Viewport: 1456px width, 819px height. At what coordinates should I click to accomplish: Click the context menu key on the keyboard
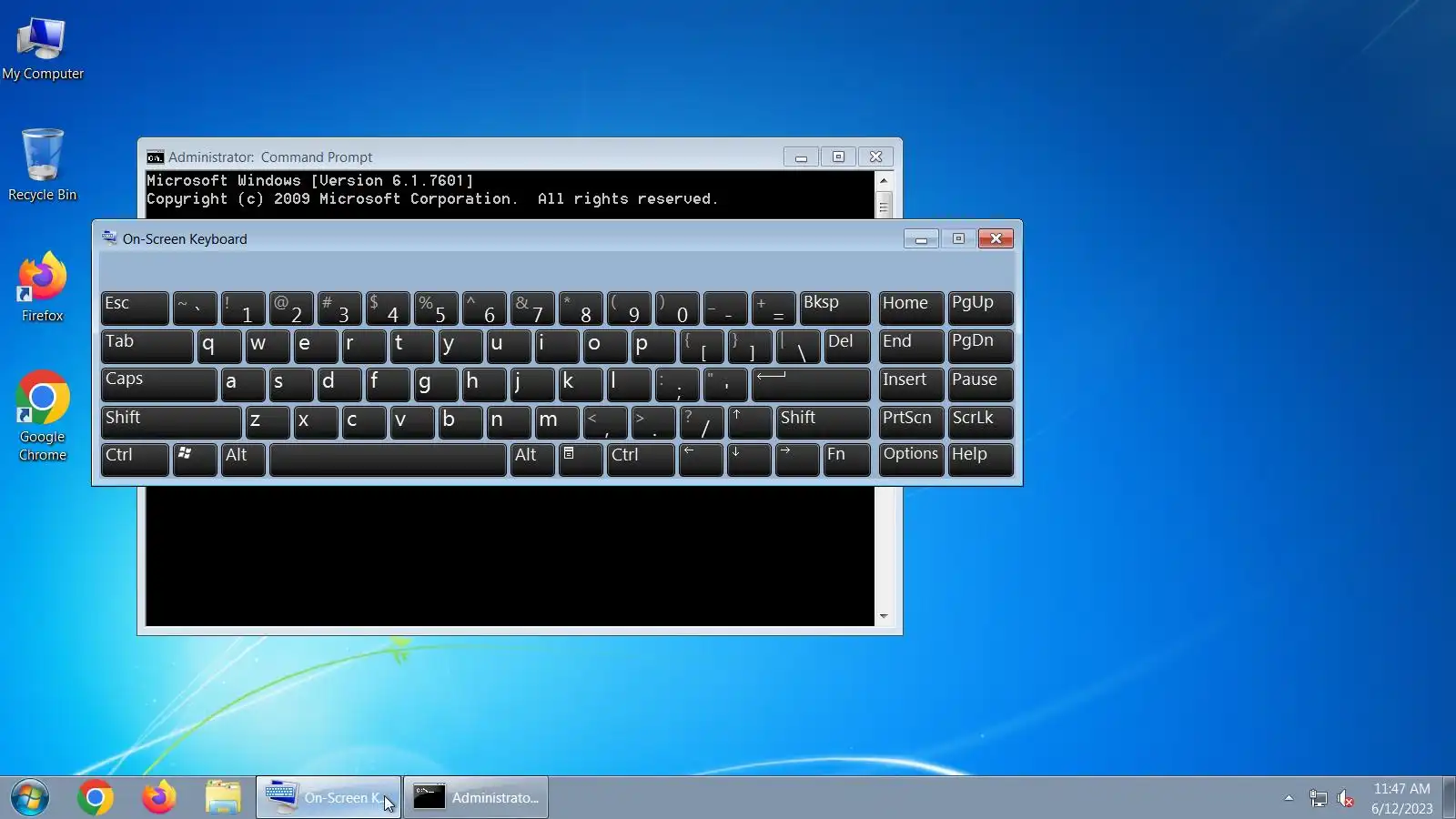581,460
